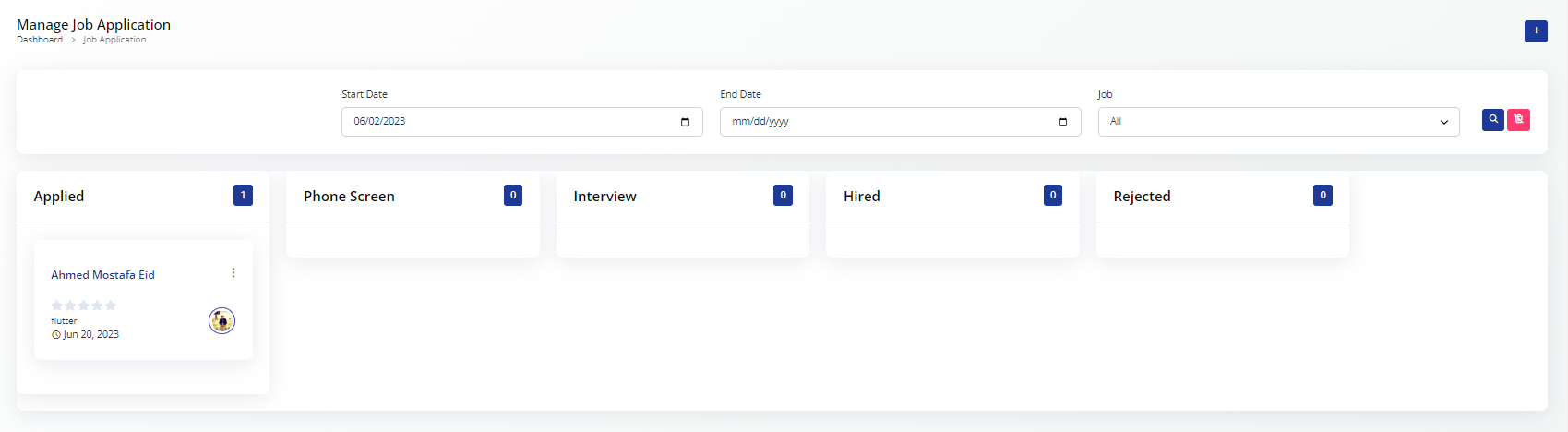The width and height of the screenshot is (1568, 432).
Task: Click the Applied column count badge
Action: 243,196
